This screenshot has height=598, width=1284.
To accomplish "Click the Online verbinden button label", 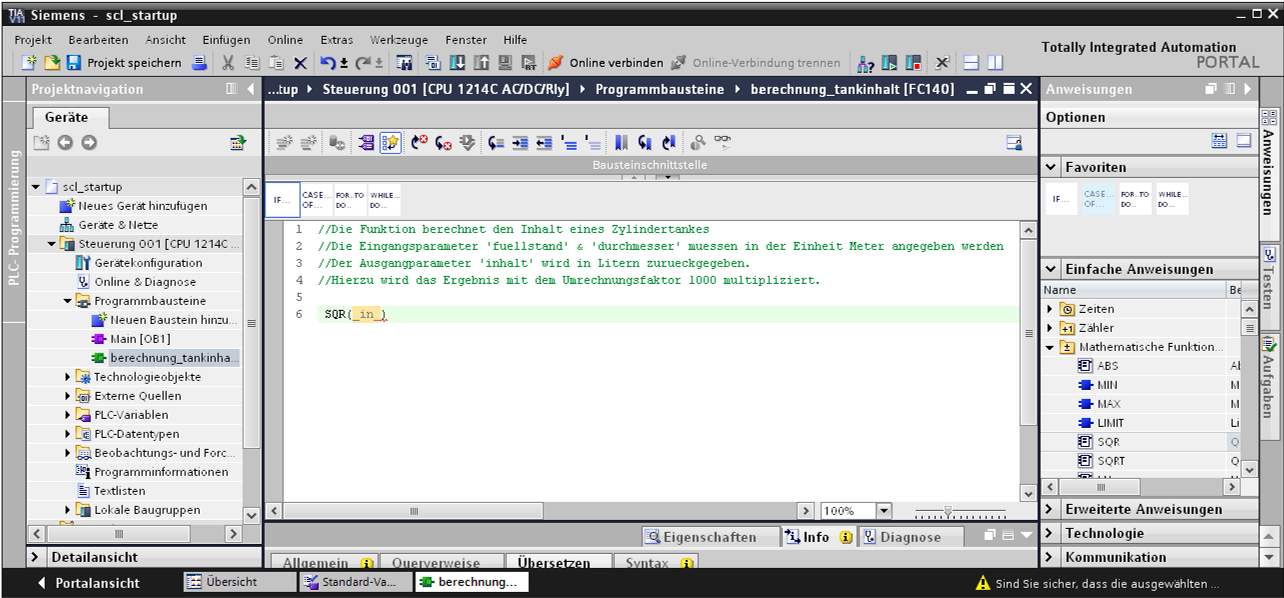I will pyautogui.click(x=616, y=63).
